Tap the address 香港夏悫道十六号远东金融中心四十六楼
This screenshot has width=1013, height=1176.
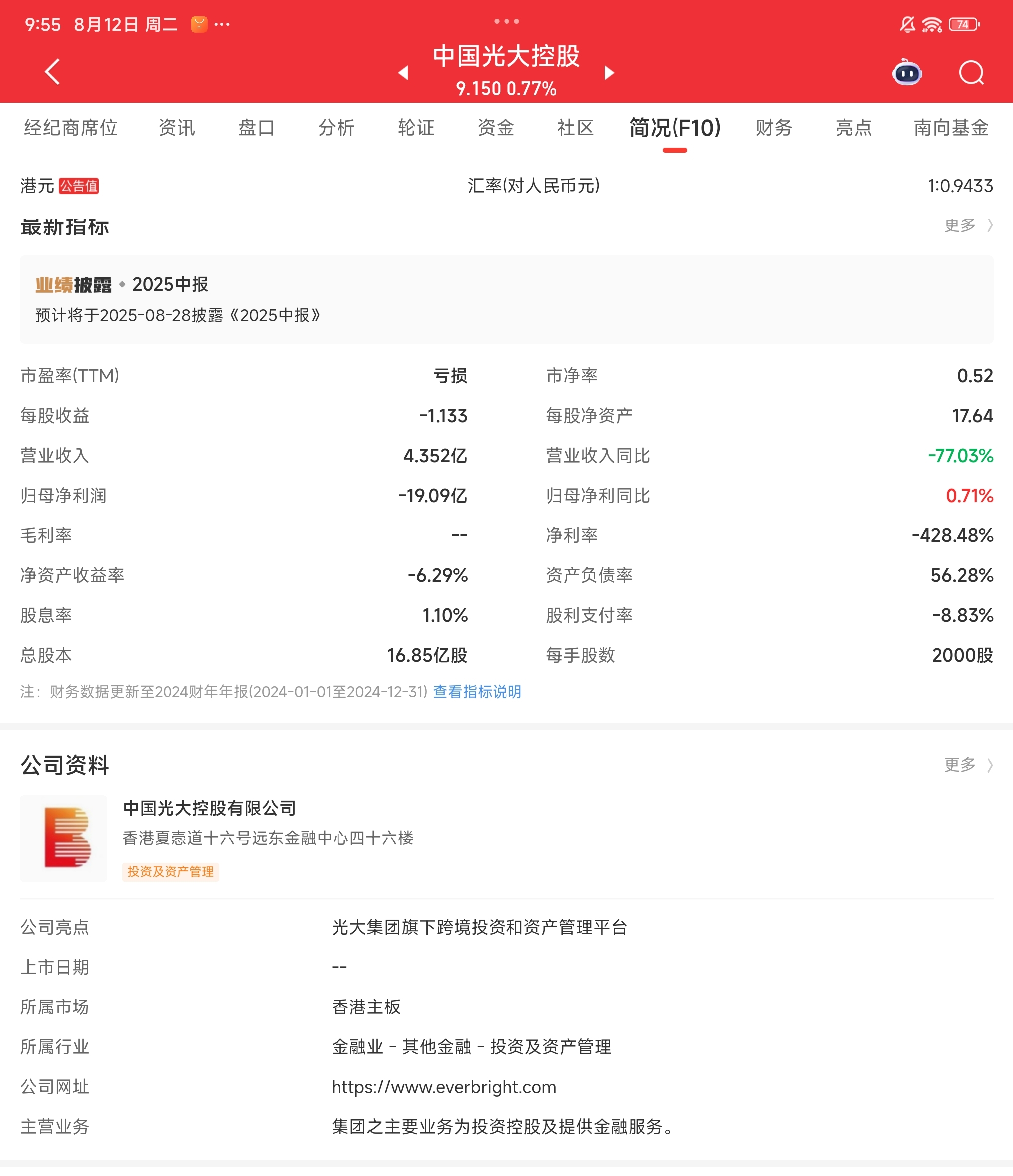[268, 839]
